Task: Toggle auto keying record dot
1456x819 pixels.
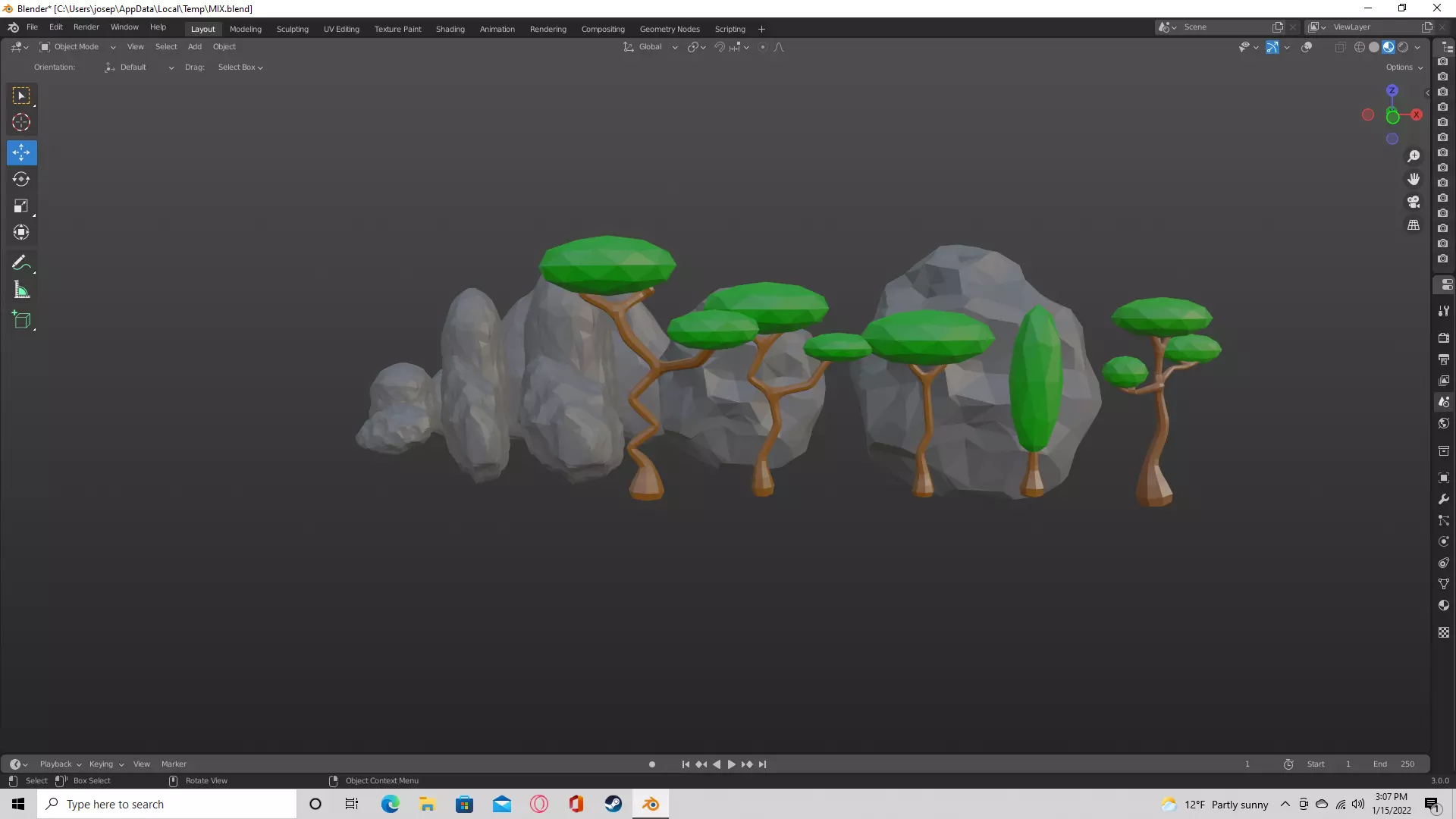Action: click(652, 764)
